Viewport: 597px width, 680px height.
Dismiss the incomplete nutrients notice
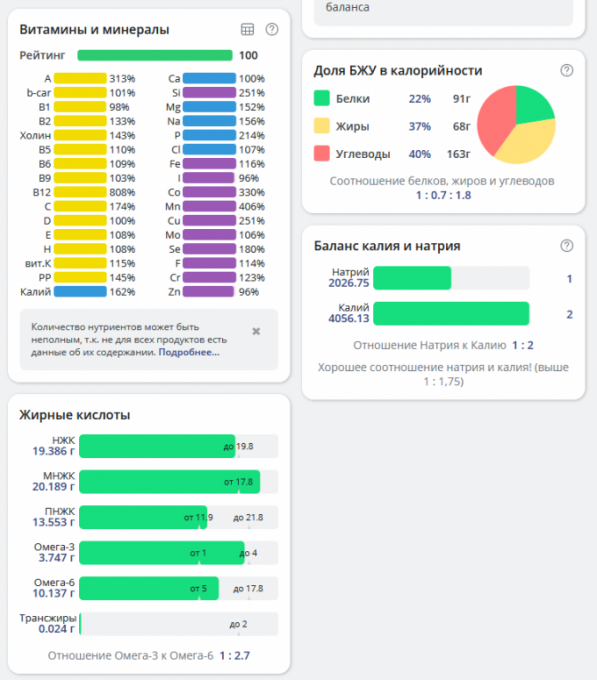point(256,331)
